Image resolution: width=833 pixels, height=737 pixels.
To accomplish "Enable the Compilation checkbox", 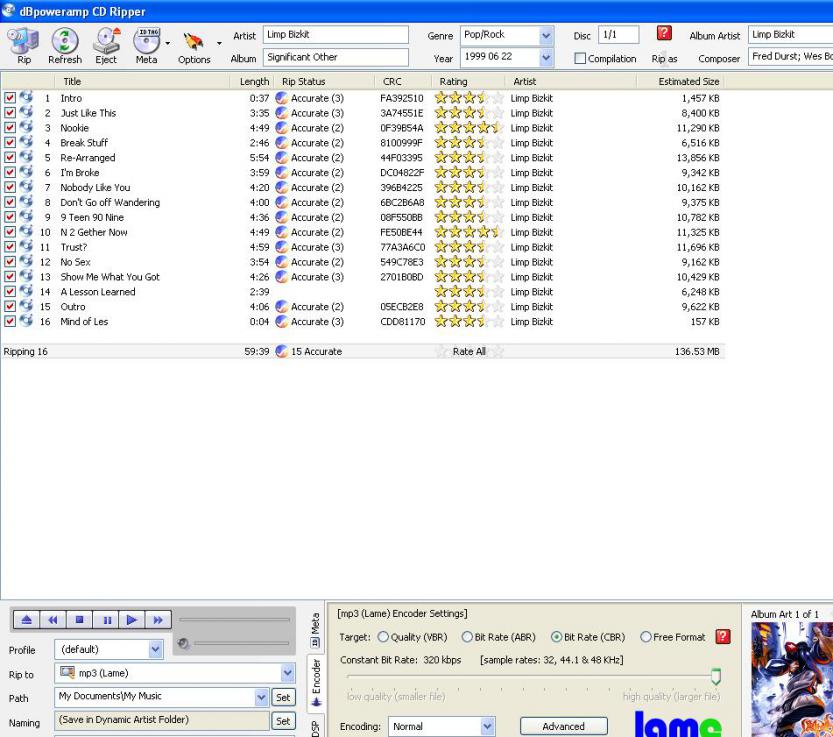I will click(x=580, y=59).
